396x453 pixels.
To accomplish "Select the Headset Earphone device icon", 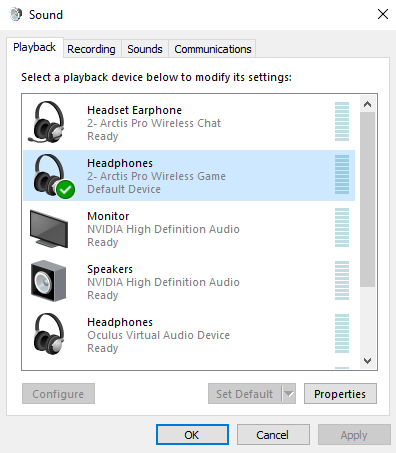I will 47,122.
